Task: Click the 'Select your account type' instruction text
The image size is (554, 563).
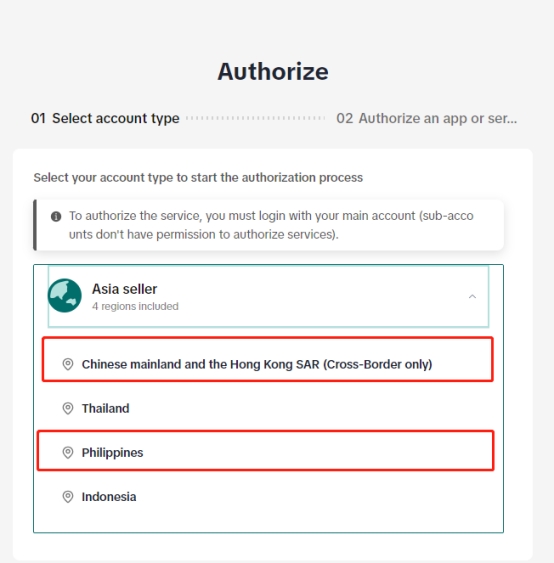Action: (198, 177)
